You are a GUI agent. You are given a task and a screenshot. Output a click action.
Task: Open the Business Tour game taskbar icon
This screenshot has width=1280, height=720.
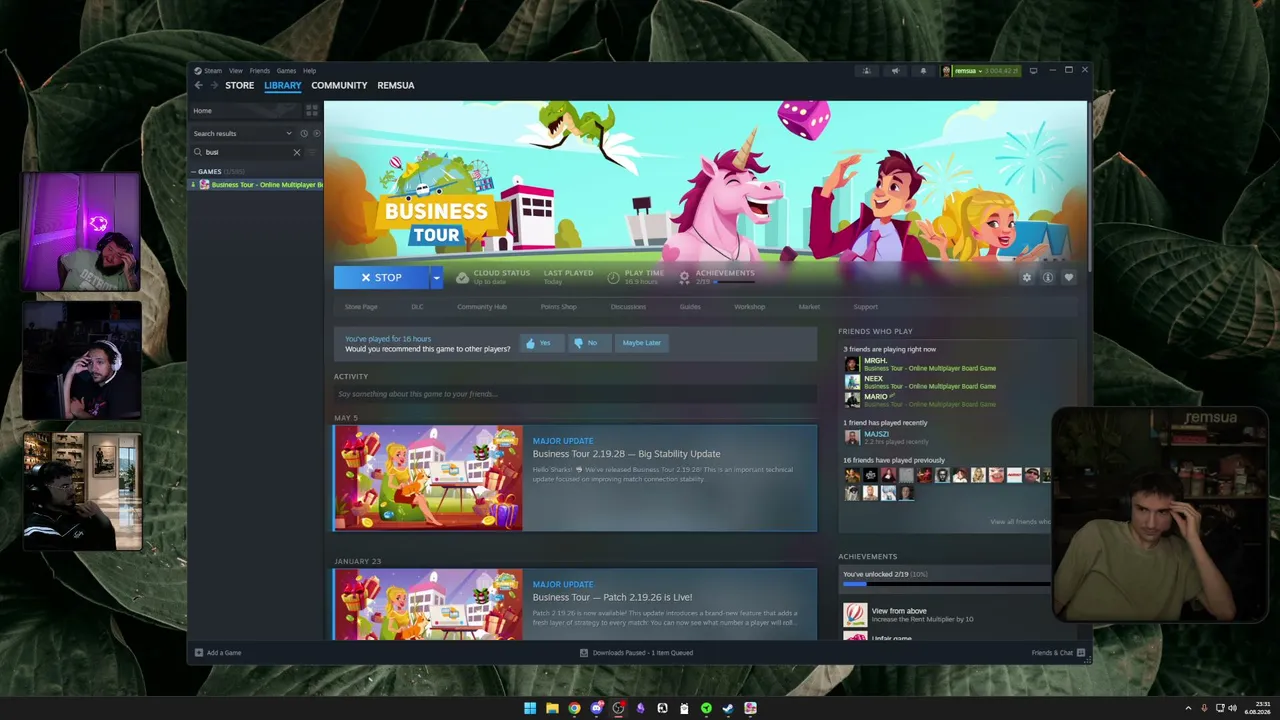click(x=750, y=708)
